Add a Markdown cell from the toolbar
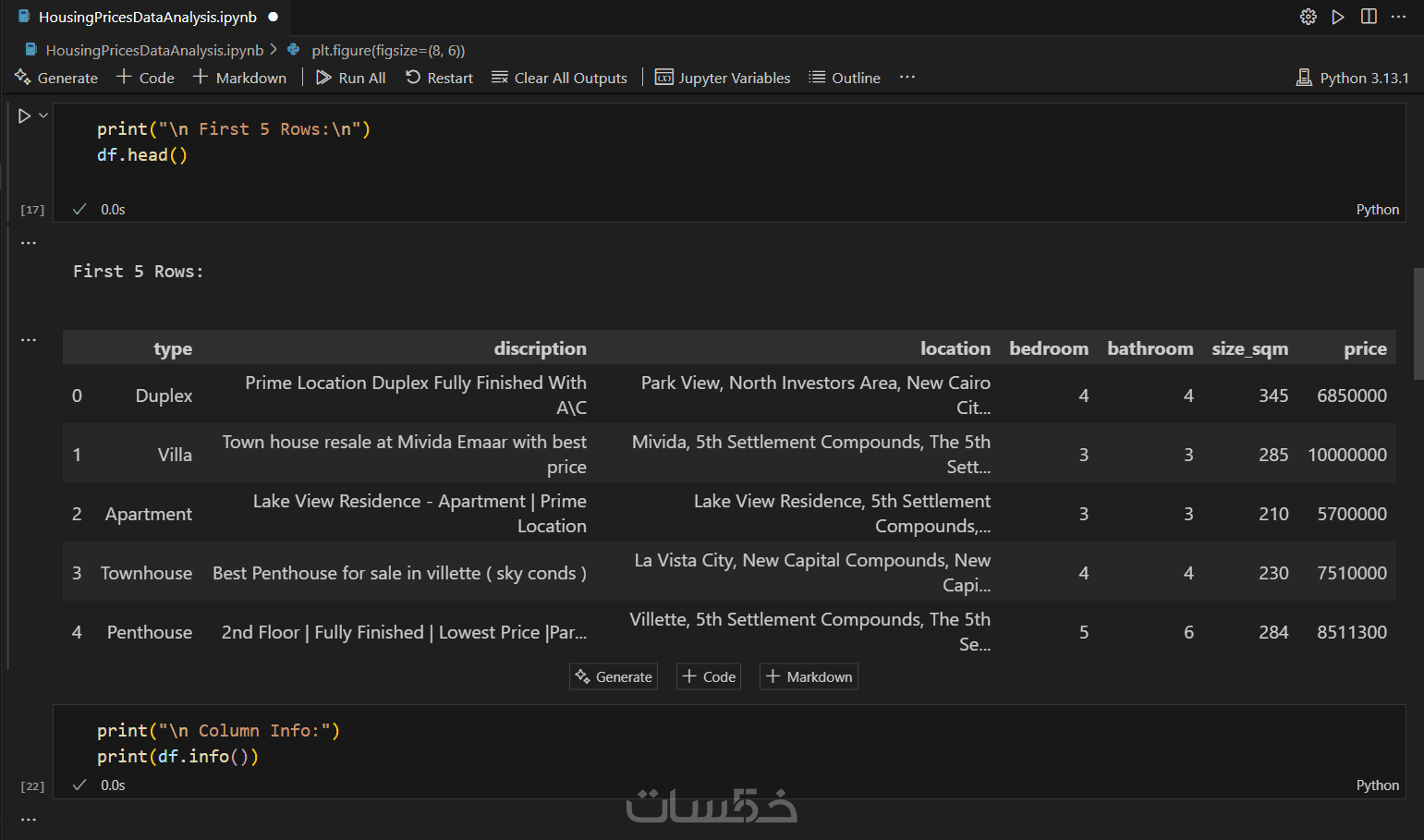Screen dimensions: 1424x840 point(239,78)
